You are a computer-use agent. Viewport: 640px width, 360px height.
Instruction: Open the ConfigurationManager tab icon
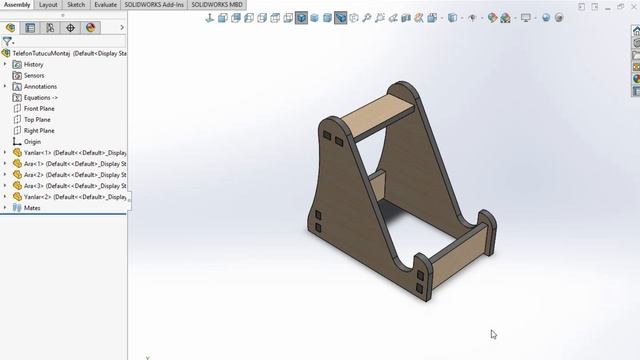pyautogui.click(x=50, y=28)
